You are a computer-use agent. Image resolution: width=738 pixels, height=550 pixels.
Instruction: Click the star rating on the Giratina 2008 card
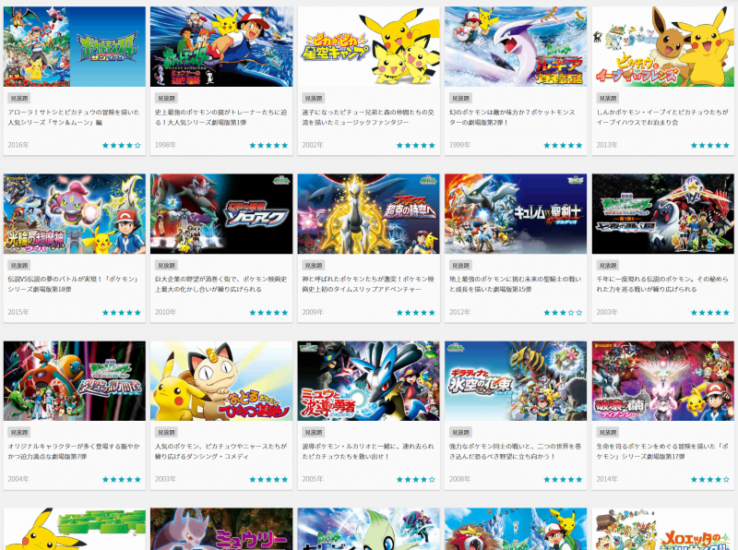[x=563, y=479]
